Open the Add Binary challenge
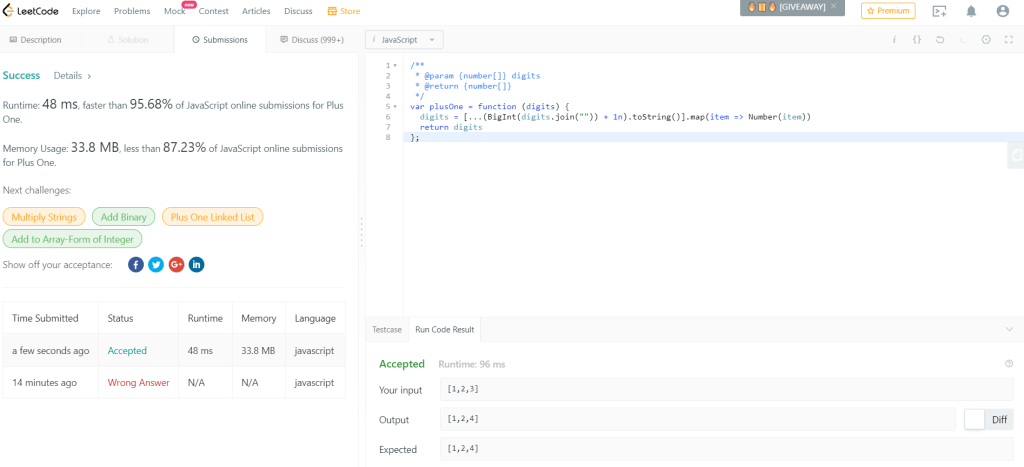This screenshot has width=1024, height=467. [124, 217]
